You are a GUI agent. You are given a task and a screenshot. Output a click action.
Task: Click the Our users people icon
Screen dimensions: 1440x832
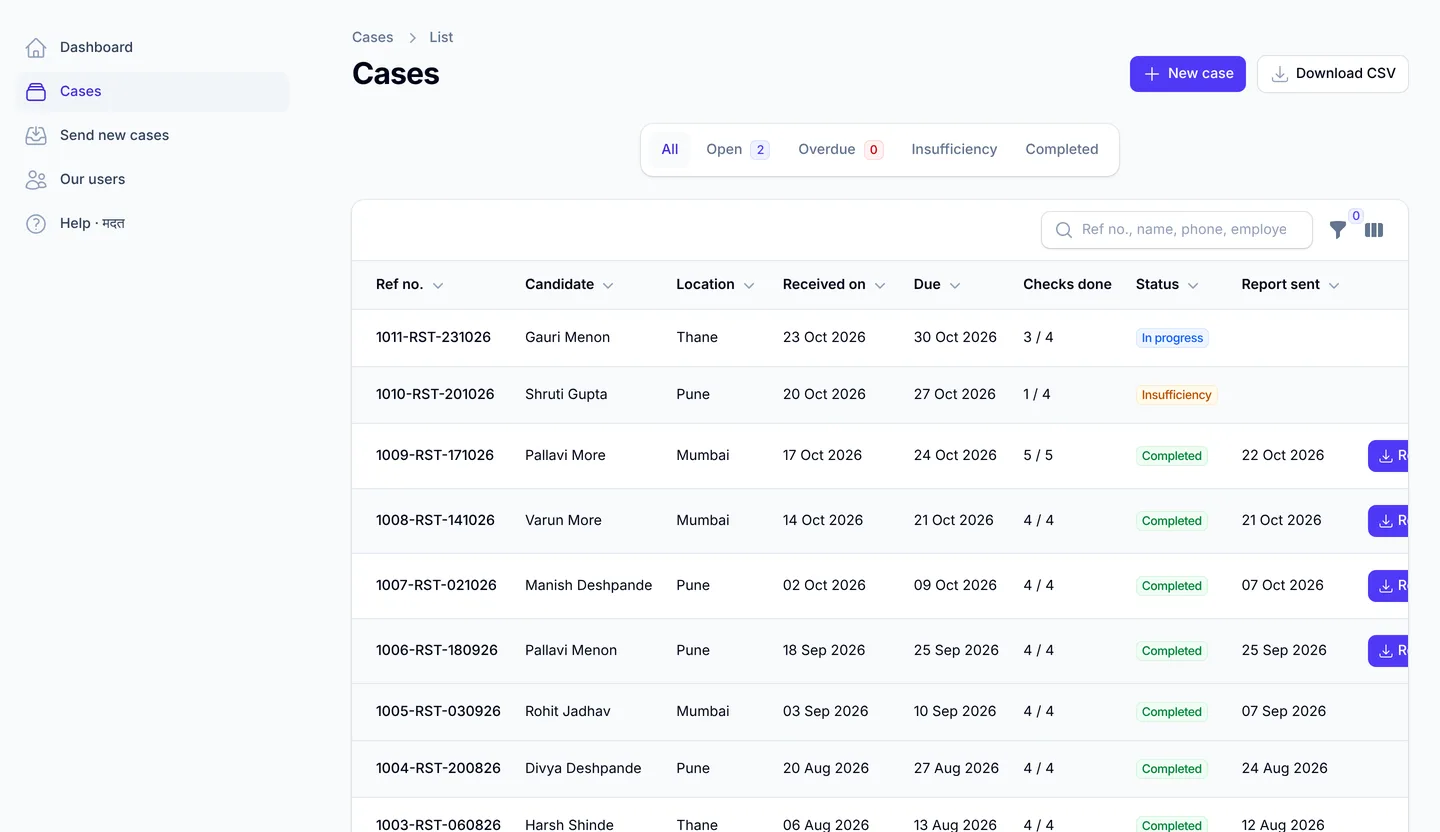pyautogui.click(x=36, y=179)
